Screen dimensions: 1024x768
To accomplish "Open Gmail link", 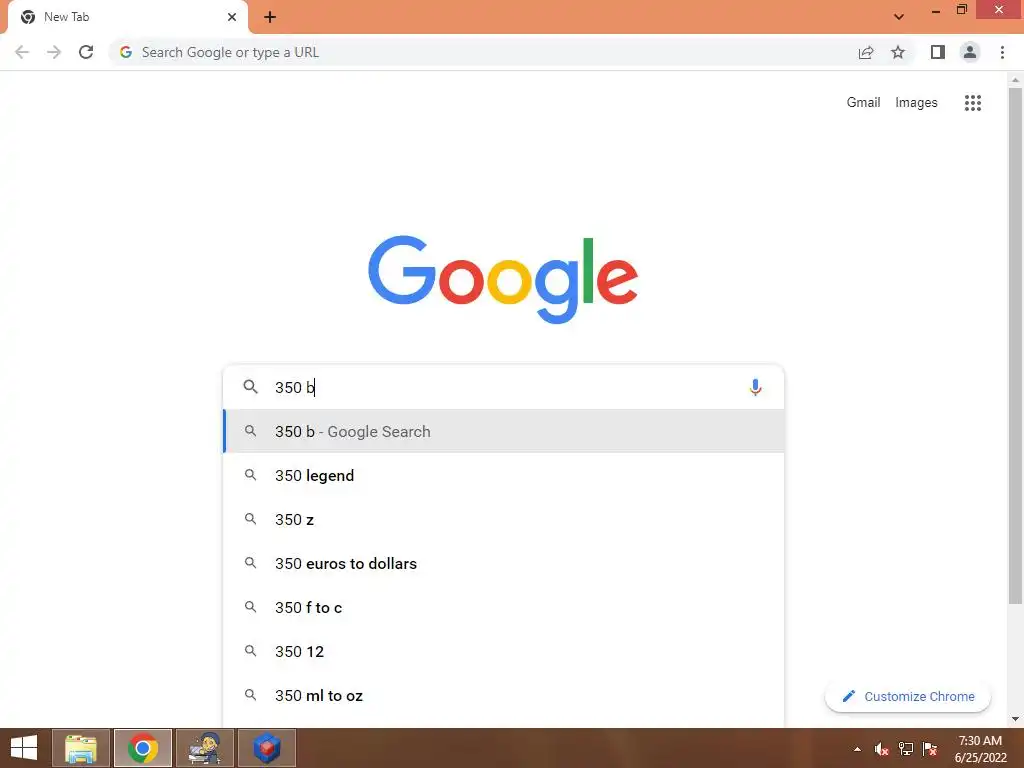I will coord(863,103).
